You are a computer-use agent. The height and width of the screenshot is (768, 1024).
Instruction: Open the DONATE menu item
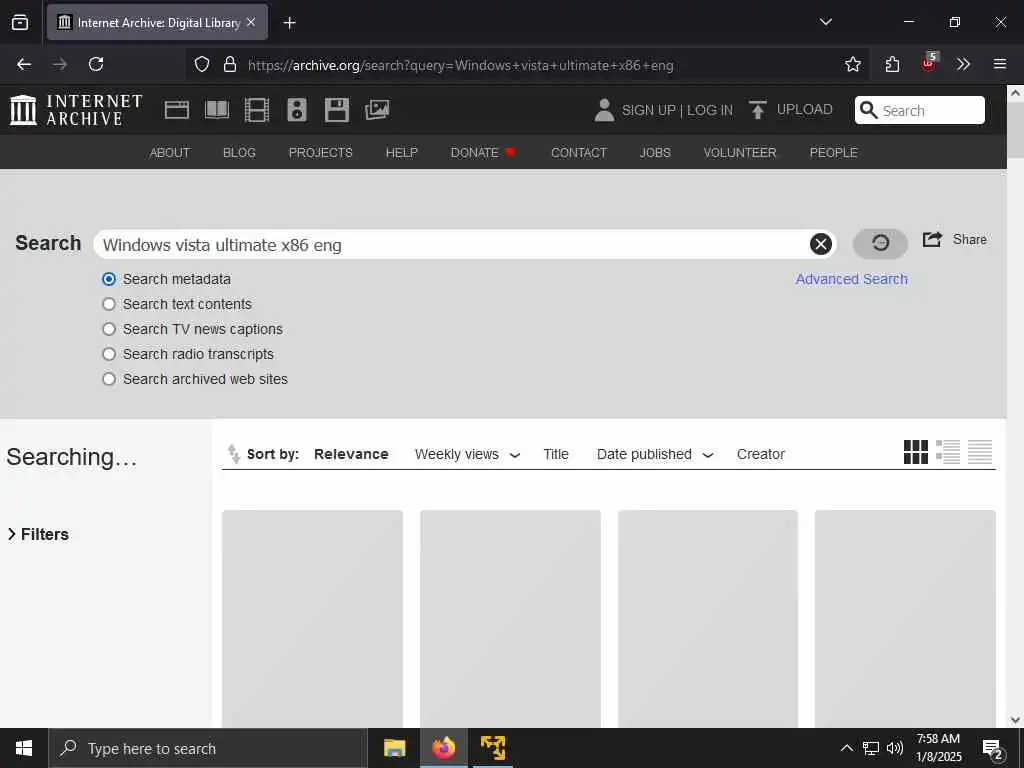pyautogui.click(x=483, y=152)
